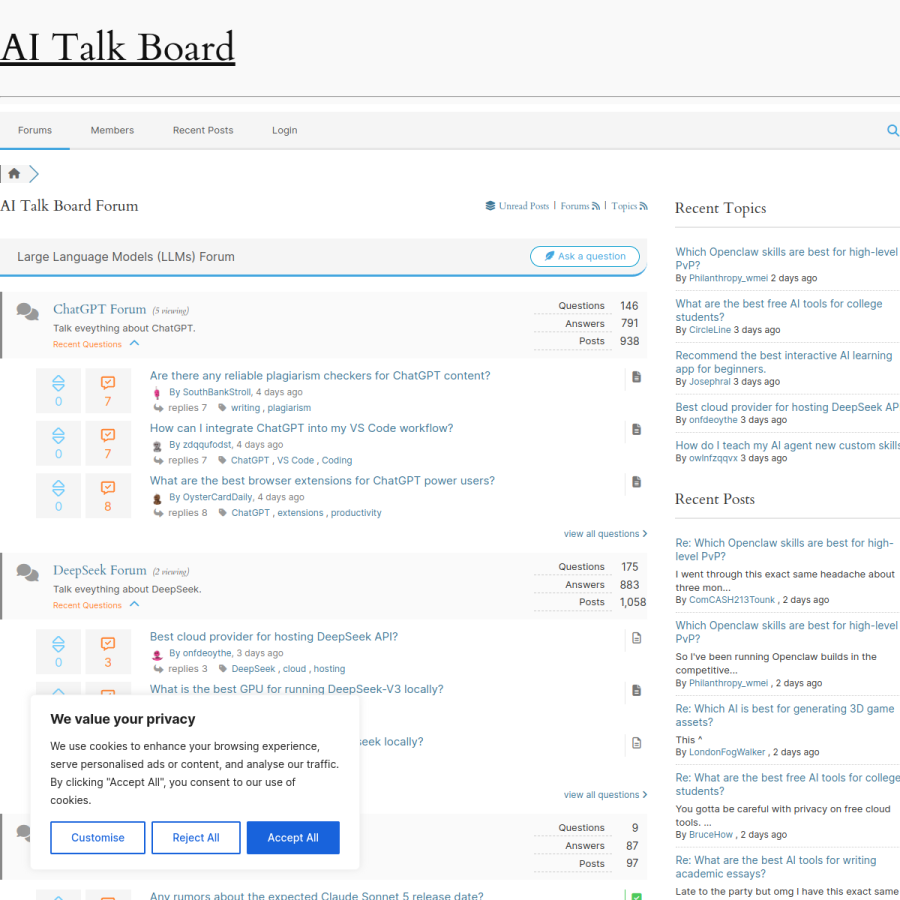This screenshot has width=900, height=900.
Task: View all questions in DeepSeek Forum
Action: click(x=605, y=795)
